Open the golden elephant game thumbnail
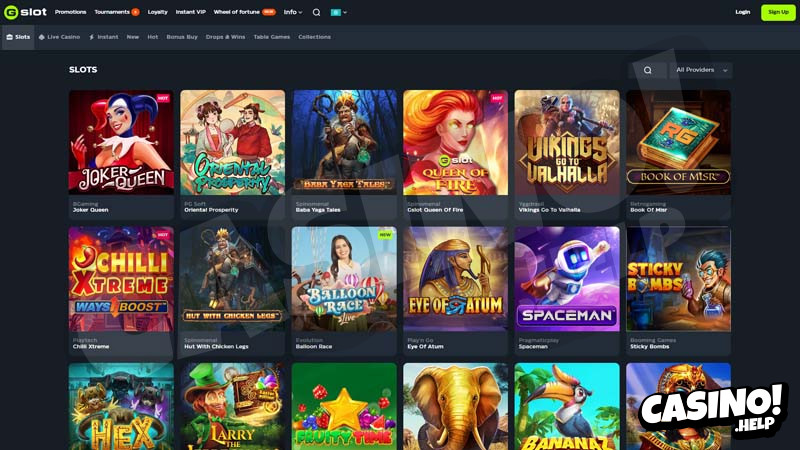 [456, 407]
